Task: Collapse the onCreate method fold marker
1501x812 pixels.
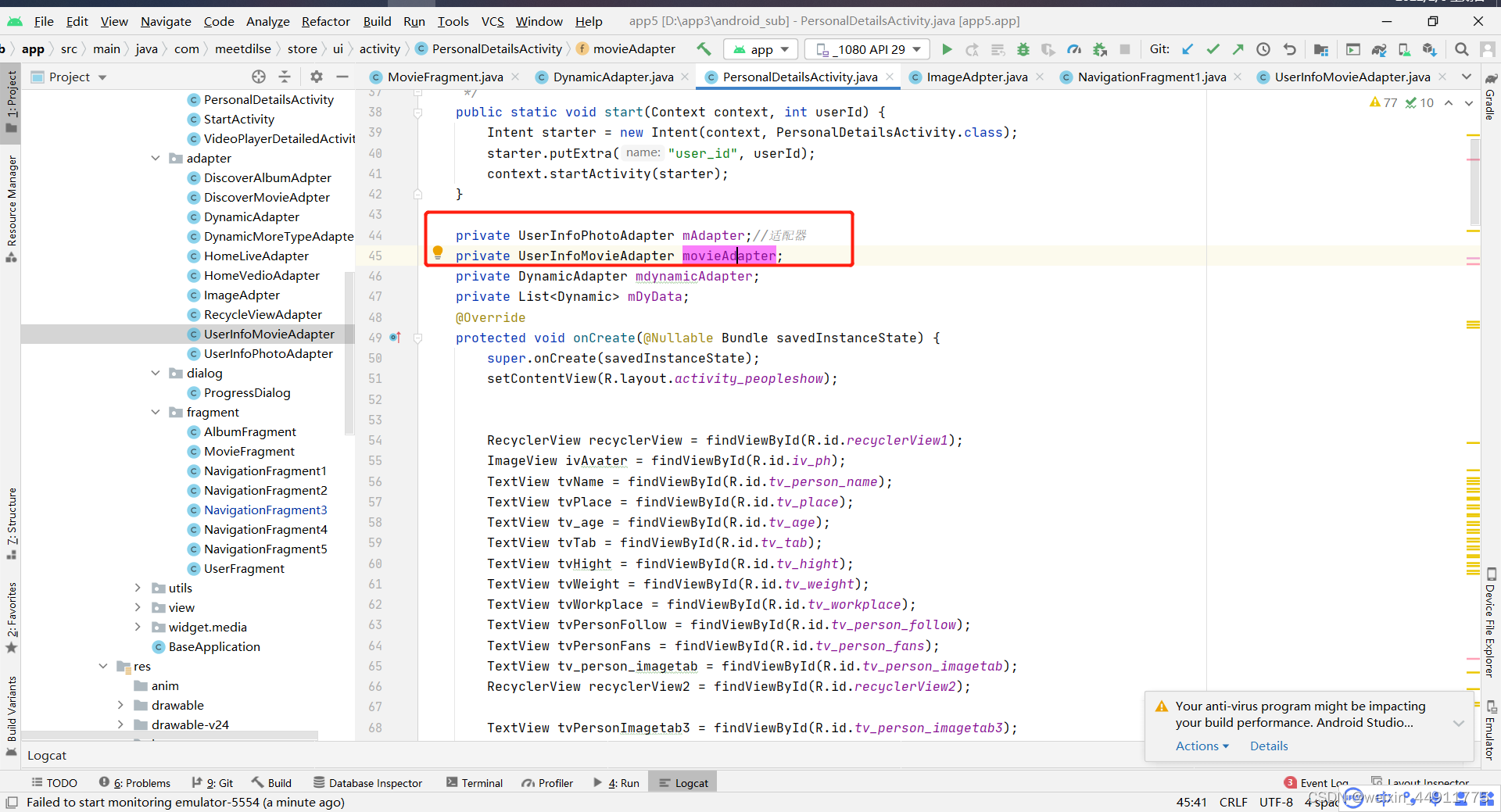Action: coord(417,338)
